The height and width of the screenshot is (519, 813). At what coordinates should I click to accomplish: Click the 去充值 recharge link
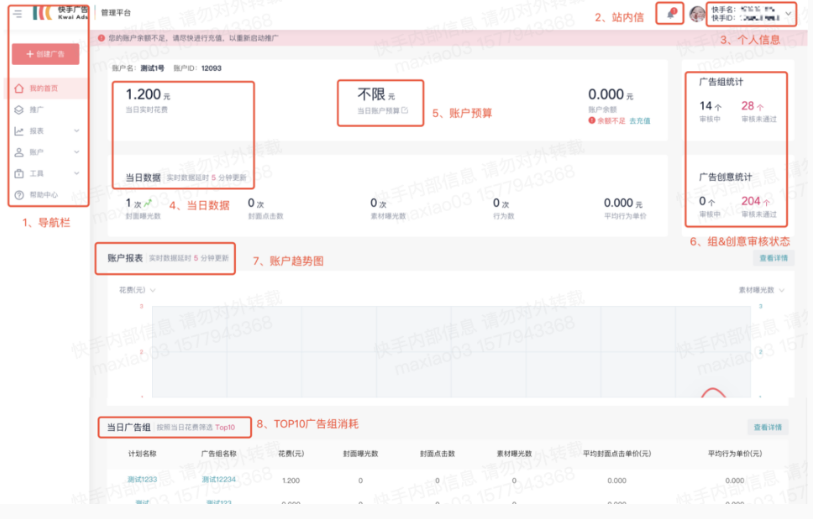point(640,121)
